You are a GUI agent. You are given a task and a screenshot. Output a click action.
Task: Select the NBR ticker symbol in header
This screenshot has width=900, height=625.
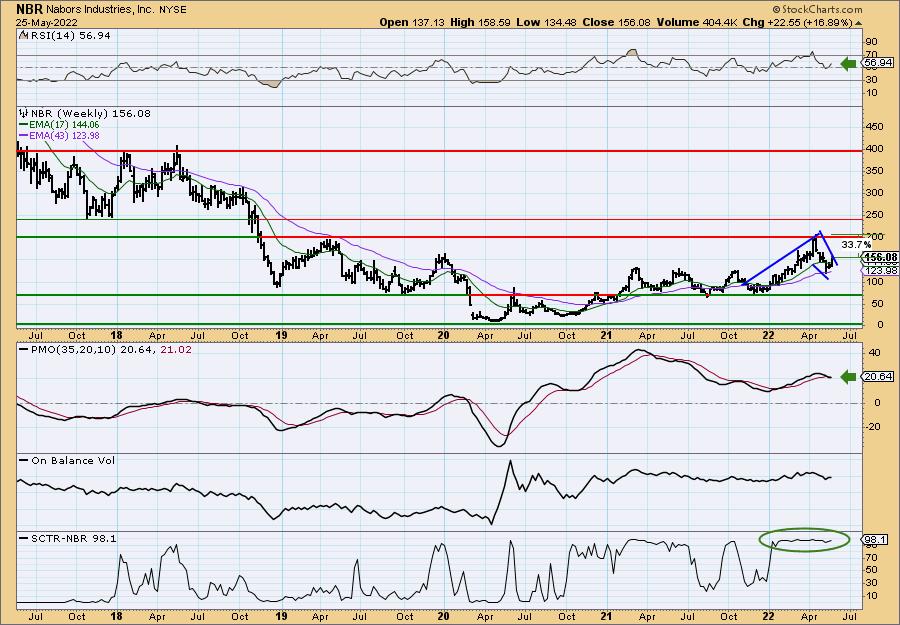pyautogui.click(x=28, y=9)
